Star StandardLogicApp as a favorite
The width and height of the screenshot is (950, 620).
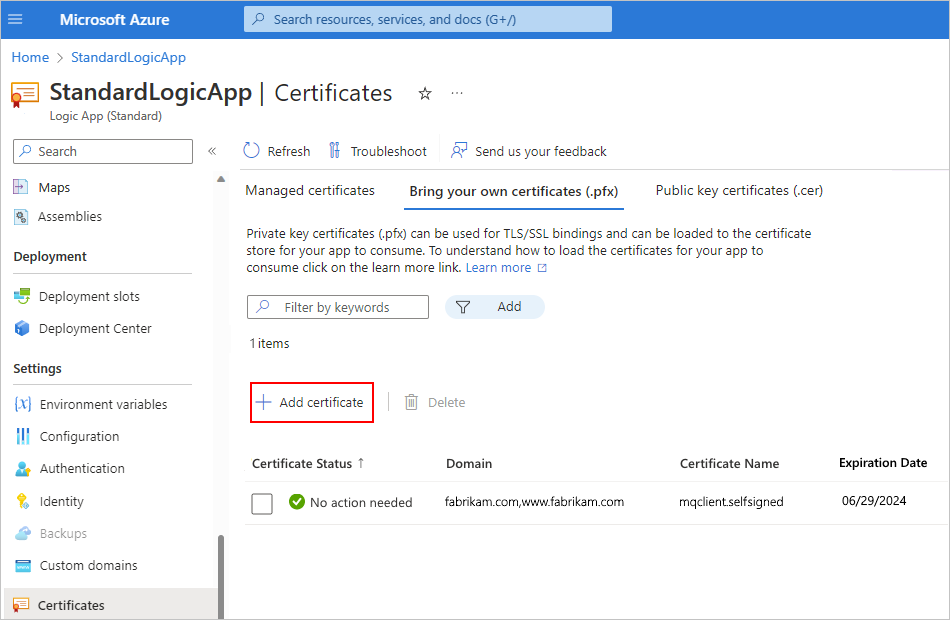(424, 93)
